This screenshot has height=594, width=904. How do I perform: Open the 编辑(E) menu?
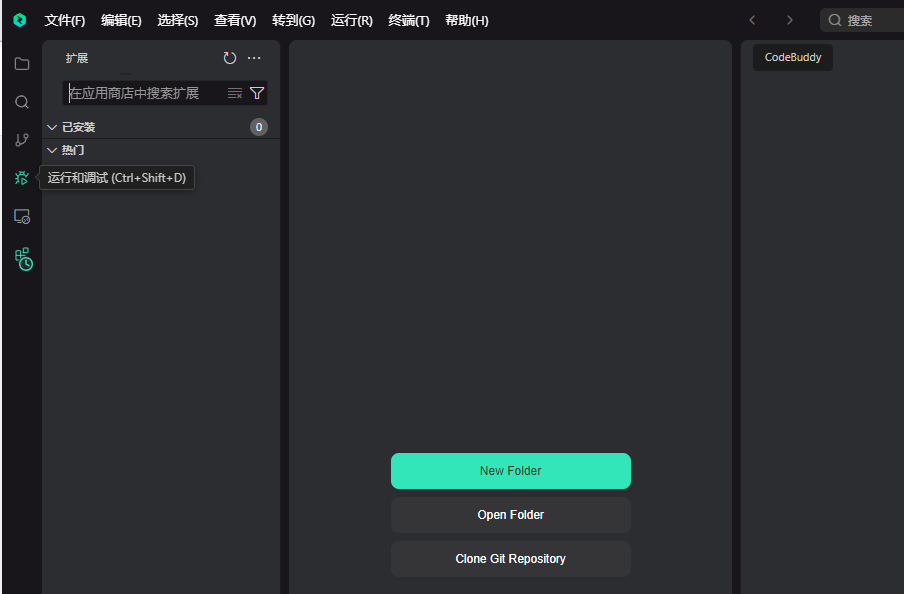(x=121, y=21)
